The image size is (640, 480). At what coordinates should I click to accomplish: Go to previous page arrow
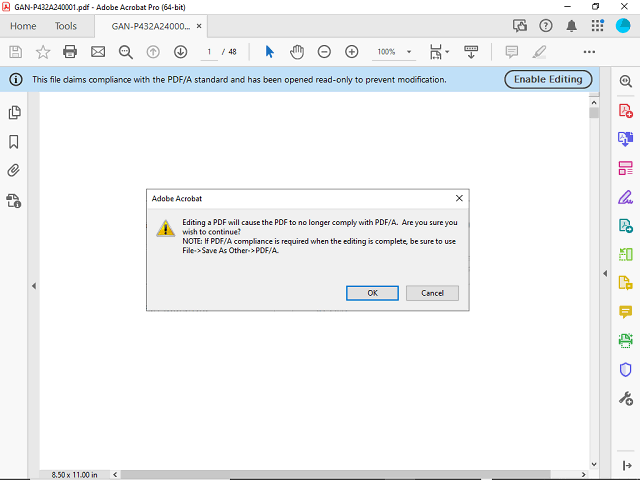pos(153,52)
